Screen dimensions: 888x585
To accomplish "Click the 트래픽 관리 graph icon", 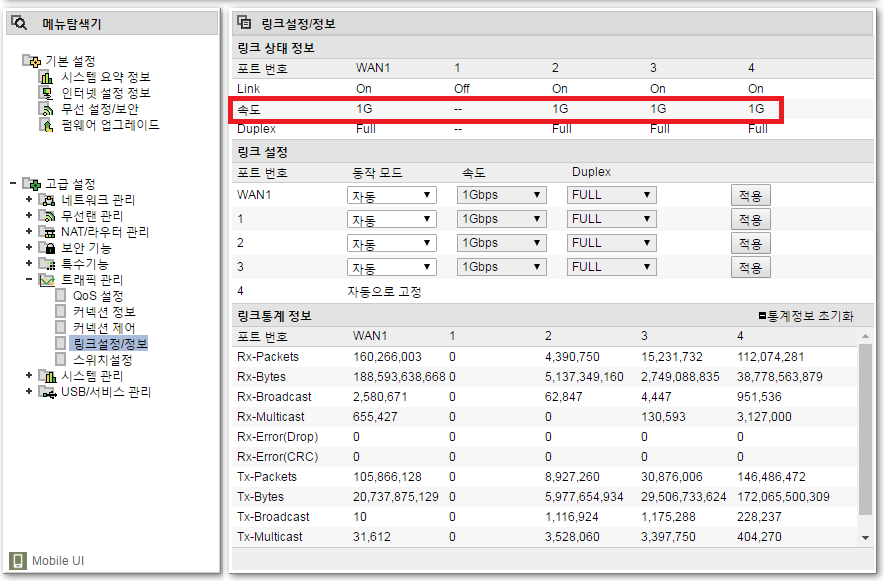I will [47, 280].
